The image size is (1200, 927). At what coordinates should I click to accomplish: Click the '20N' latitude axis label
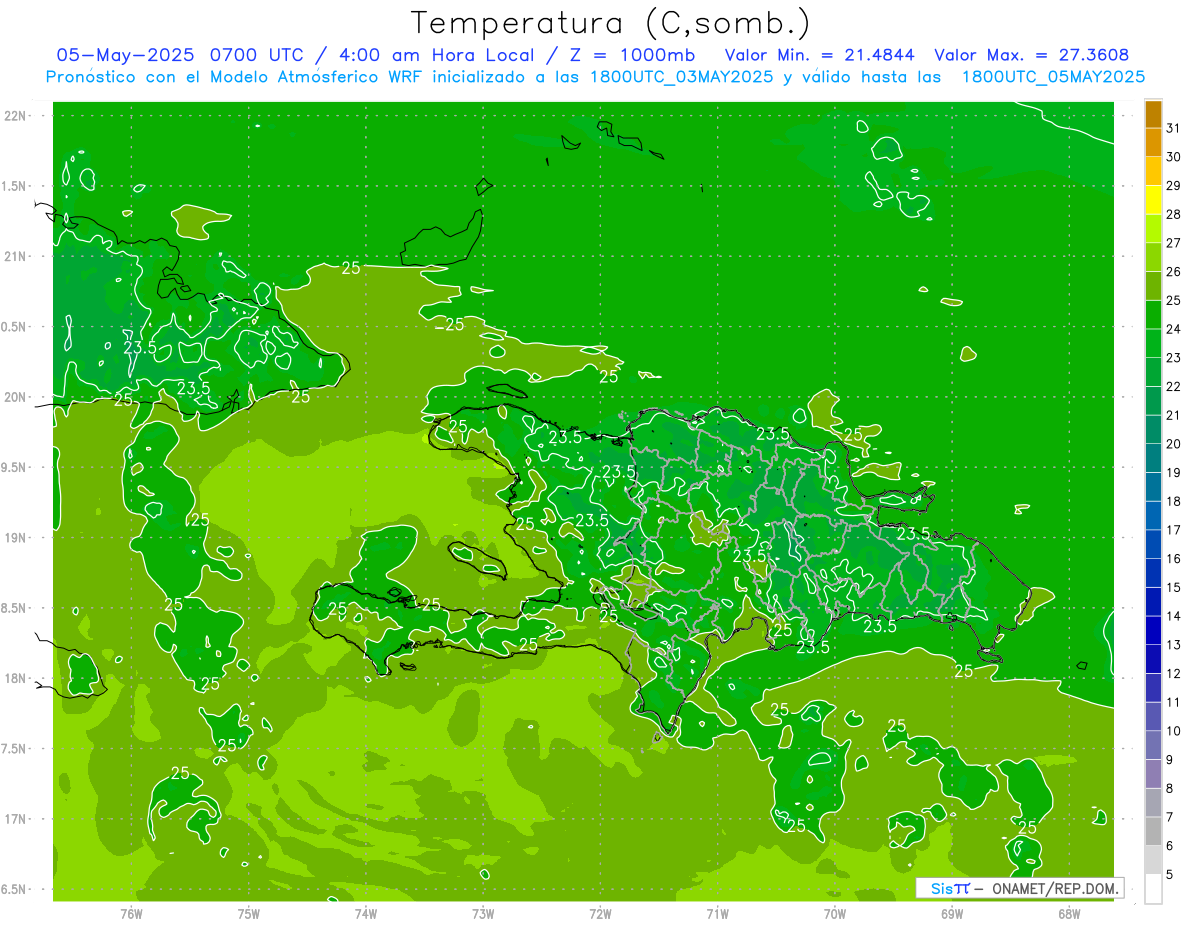[16, 397]
